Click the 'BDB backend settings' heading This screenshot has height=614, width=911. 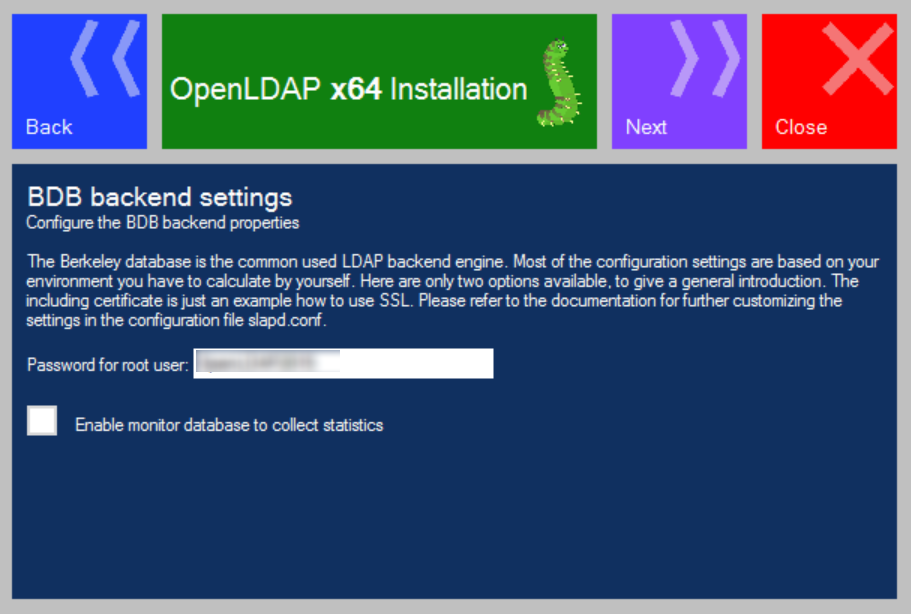159,196
